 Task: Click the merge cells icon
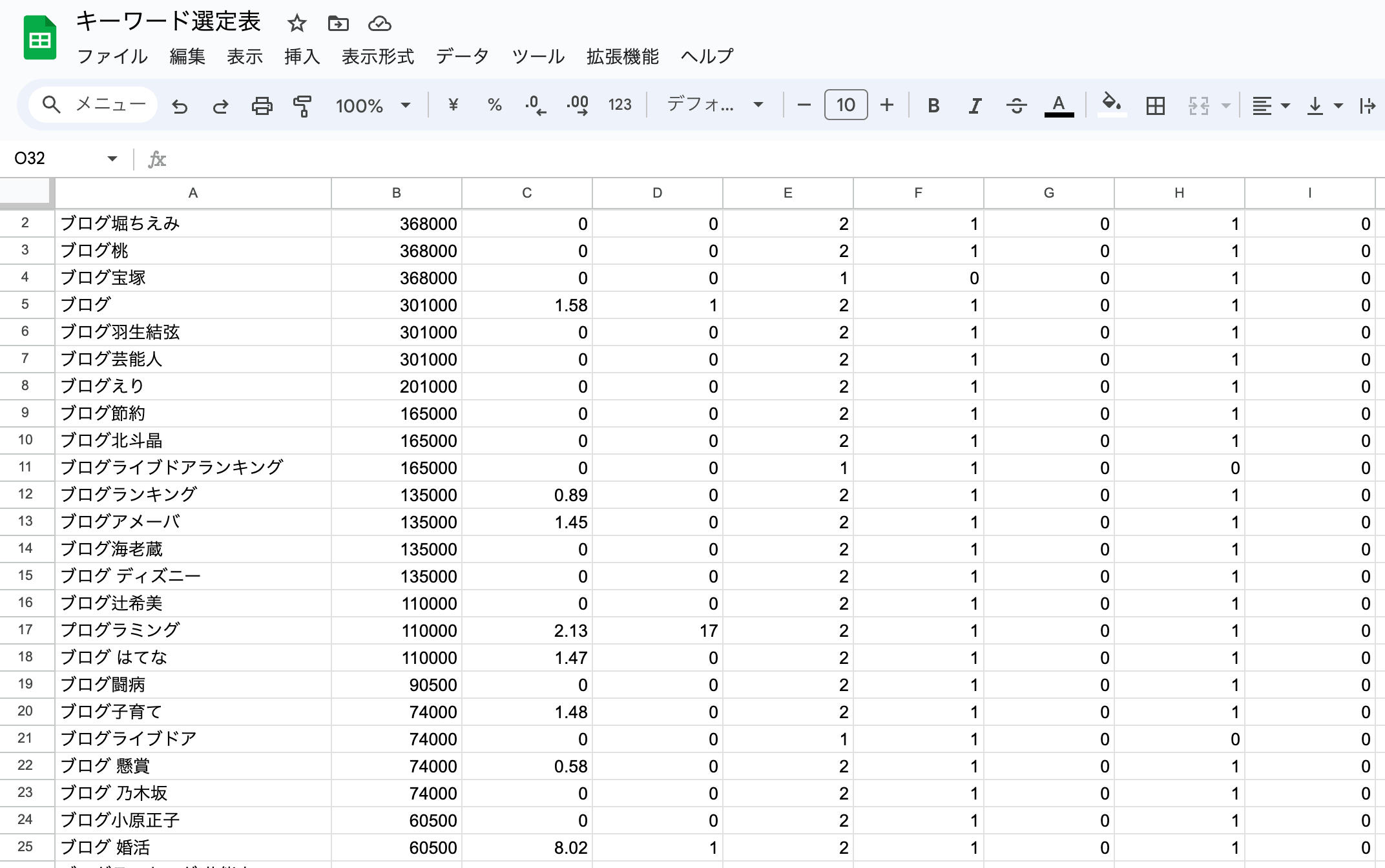click(1199, 105)
